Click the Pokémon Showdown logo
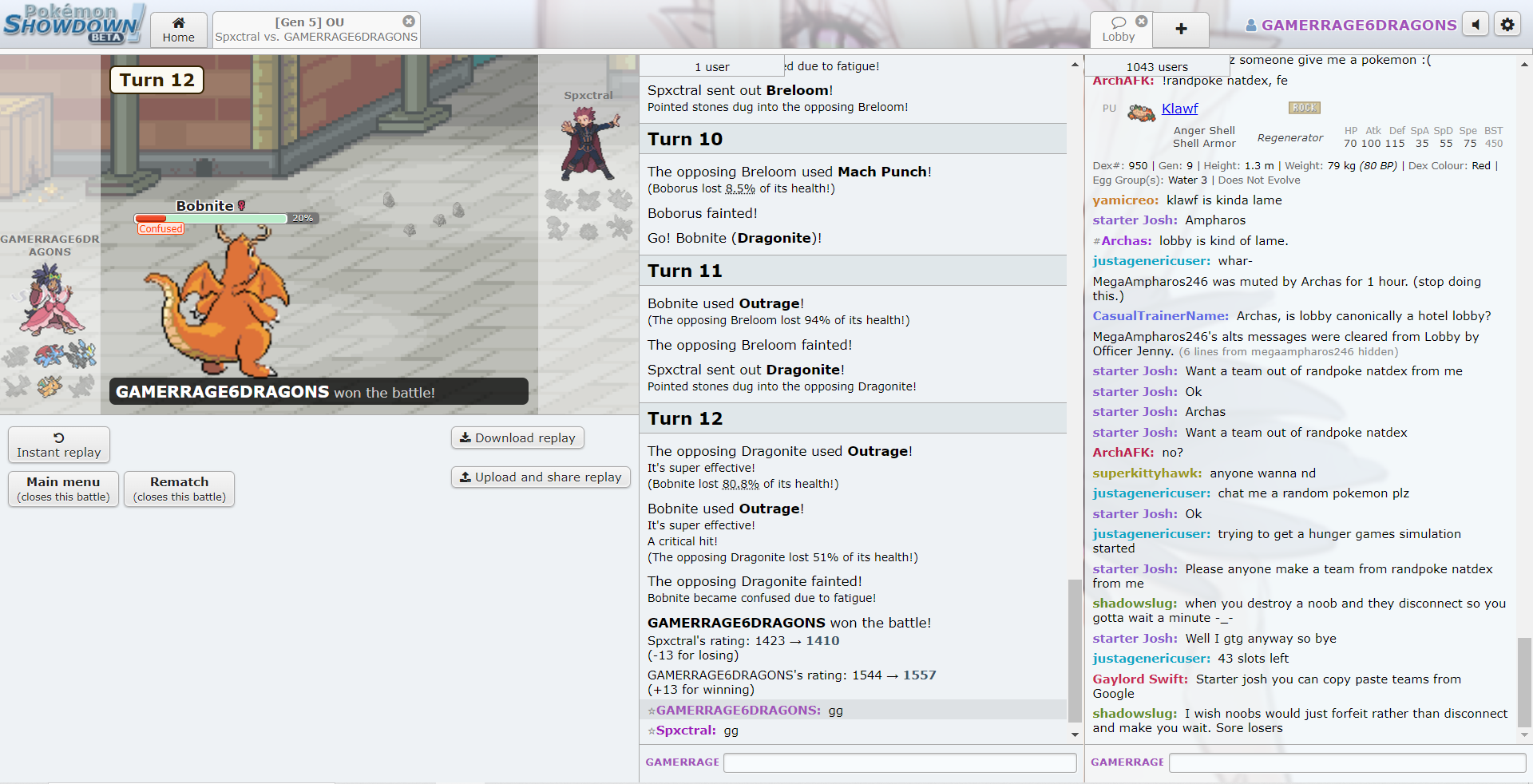The image size is (1533, 784). click(73, 24)
